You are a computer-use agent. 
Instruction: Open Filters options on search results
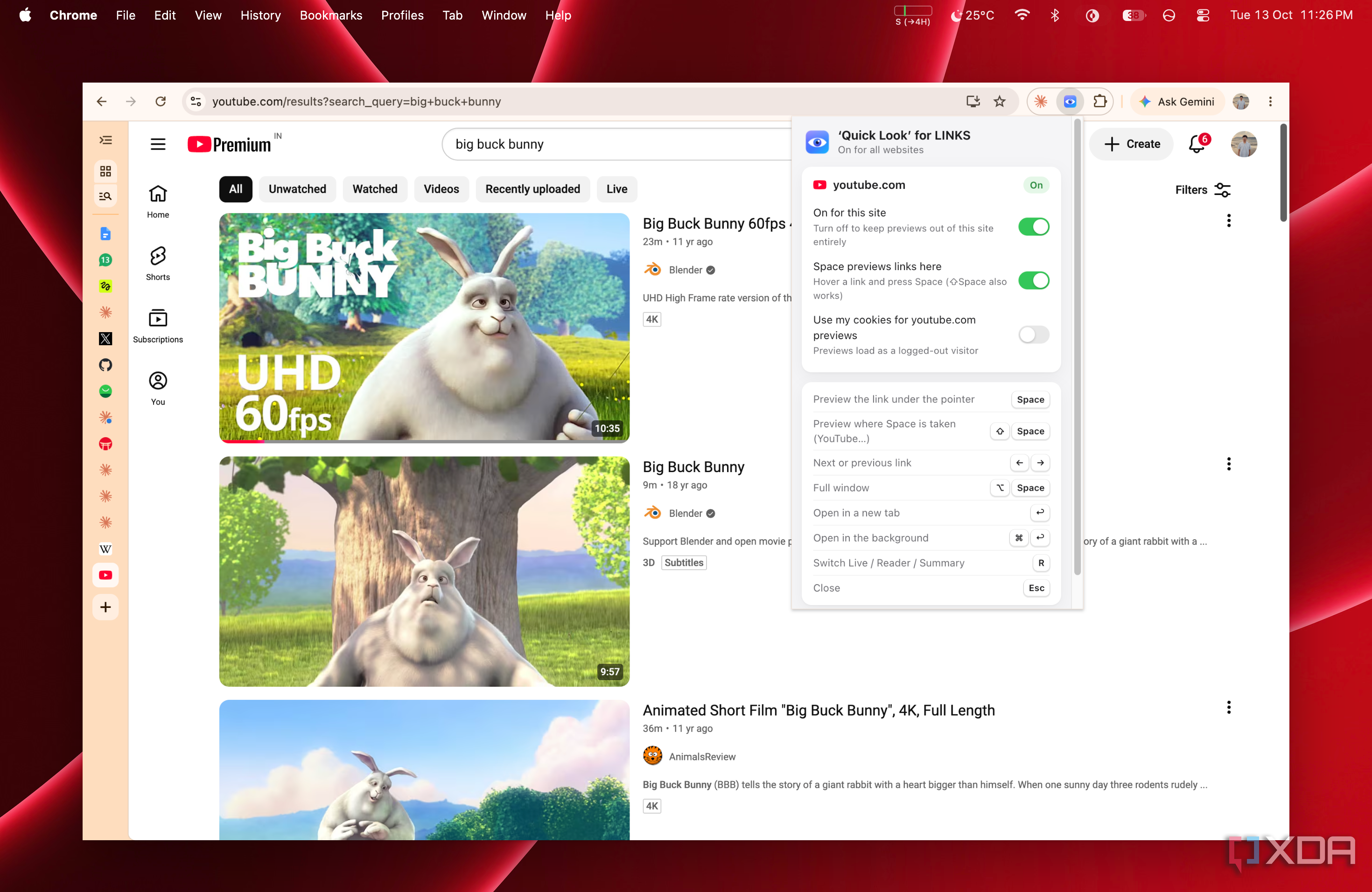pyautogui.click(x=1203, y=189)
